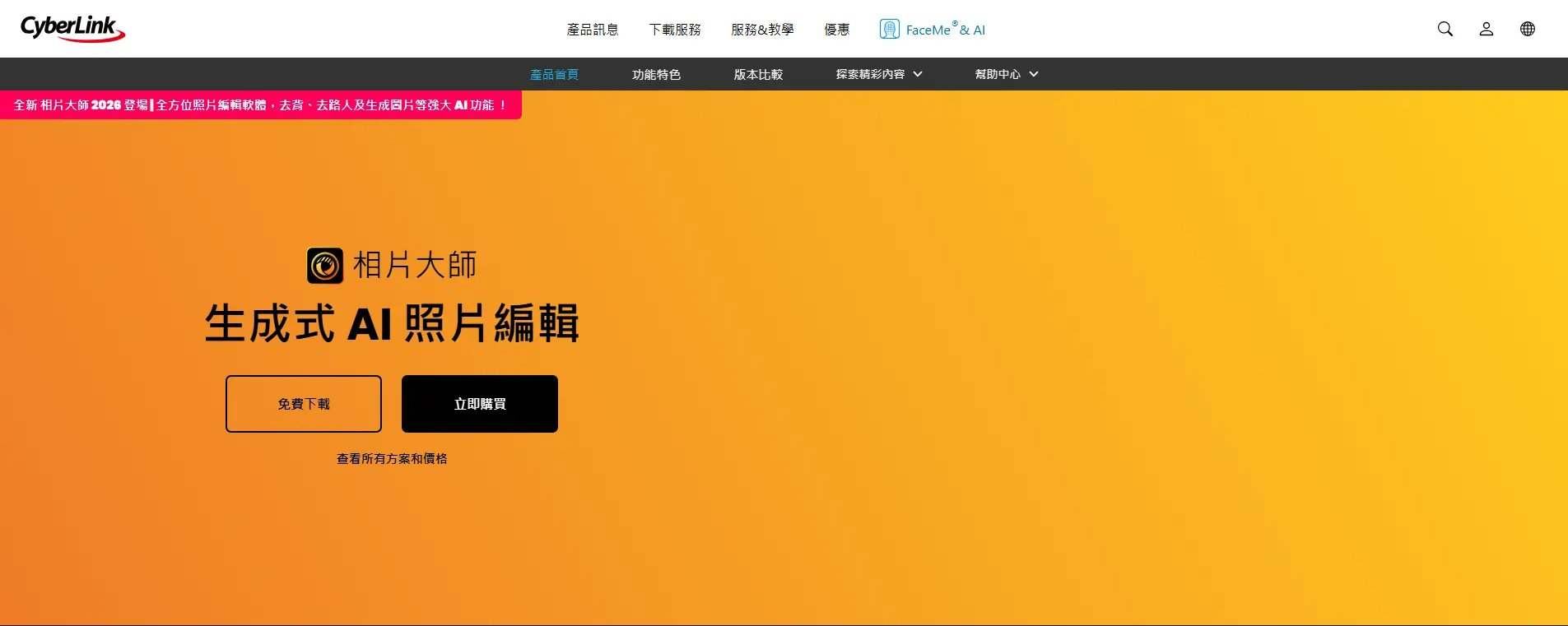The width and height of the screenshot is (1568, 626).
Task: Select the 功能特色 tab
Action: [x=656, y=74]
